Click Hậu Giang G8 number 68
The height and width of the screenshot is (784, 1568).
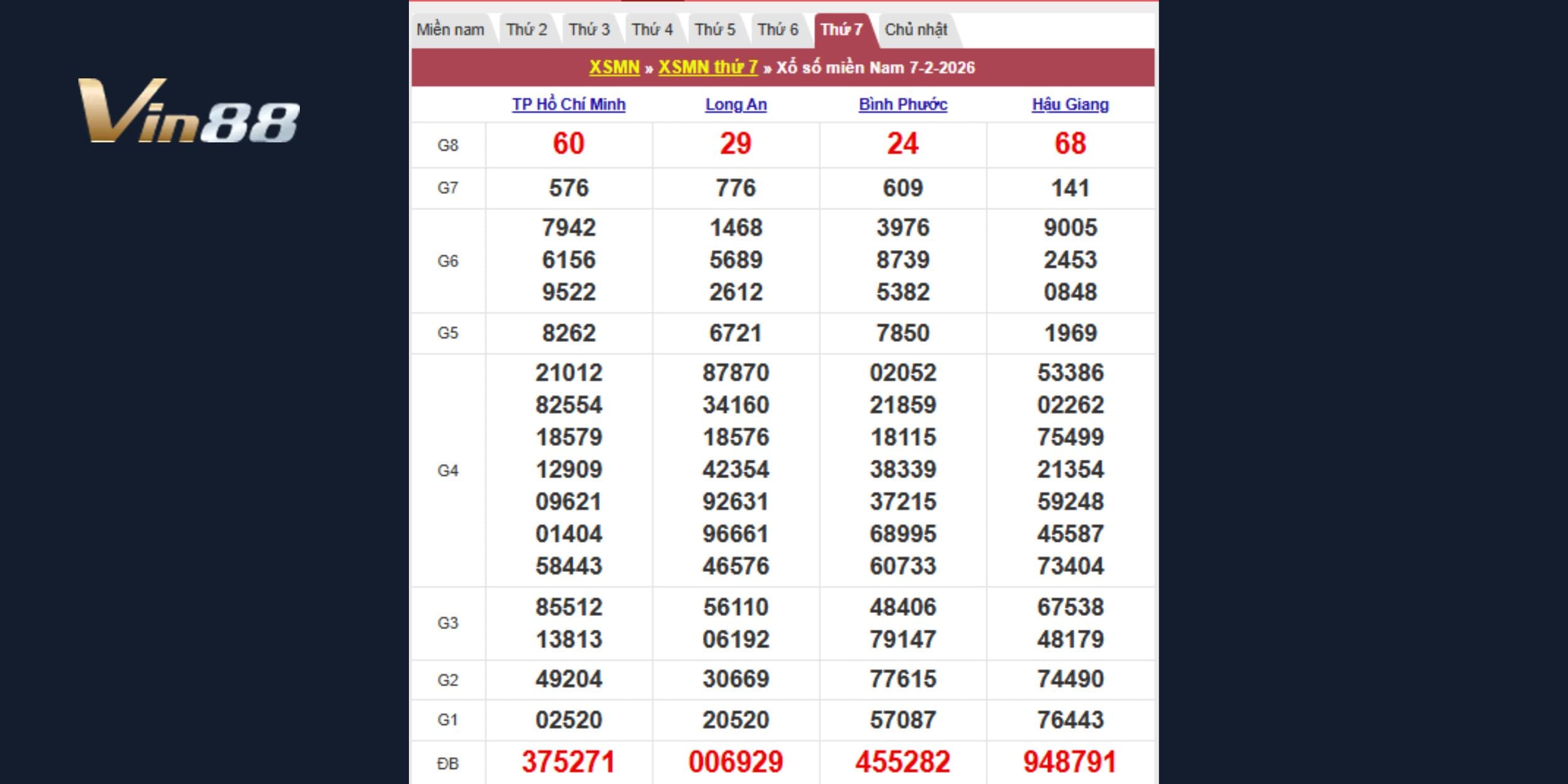pyautogui.click(x=1070, y=144)
